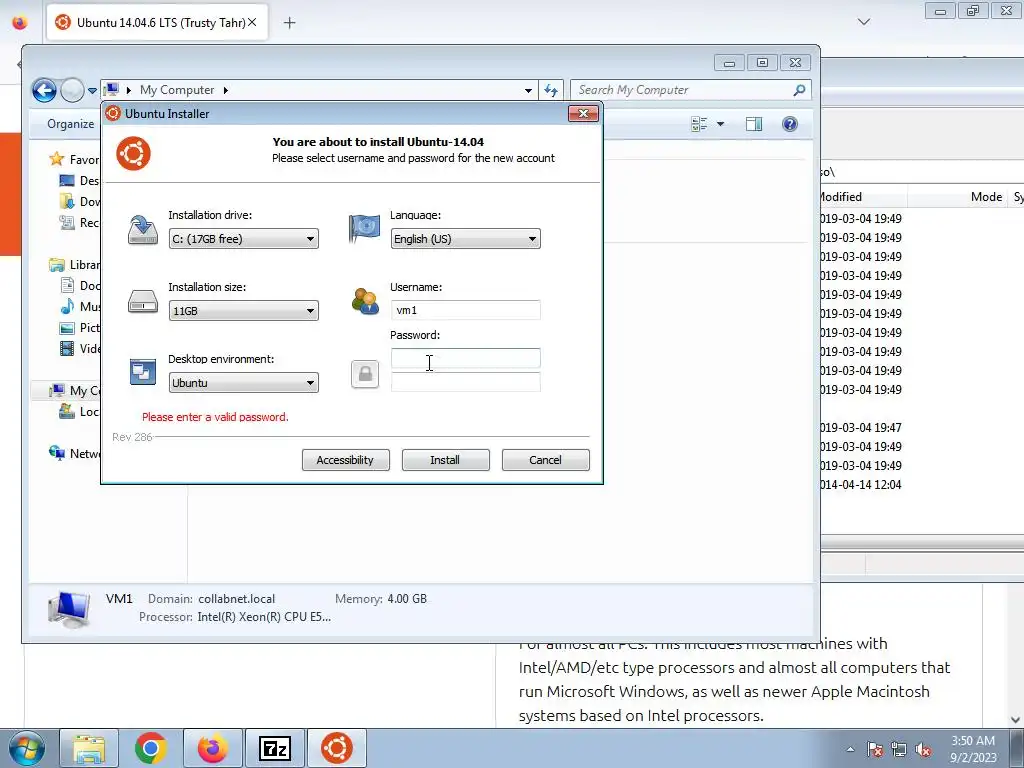This screenshot has width=1024, height=768.
Task: Click the language flag icon
Action: tap(364, 229)
